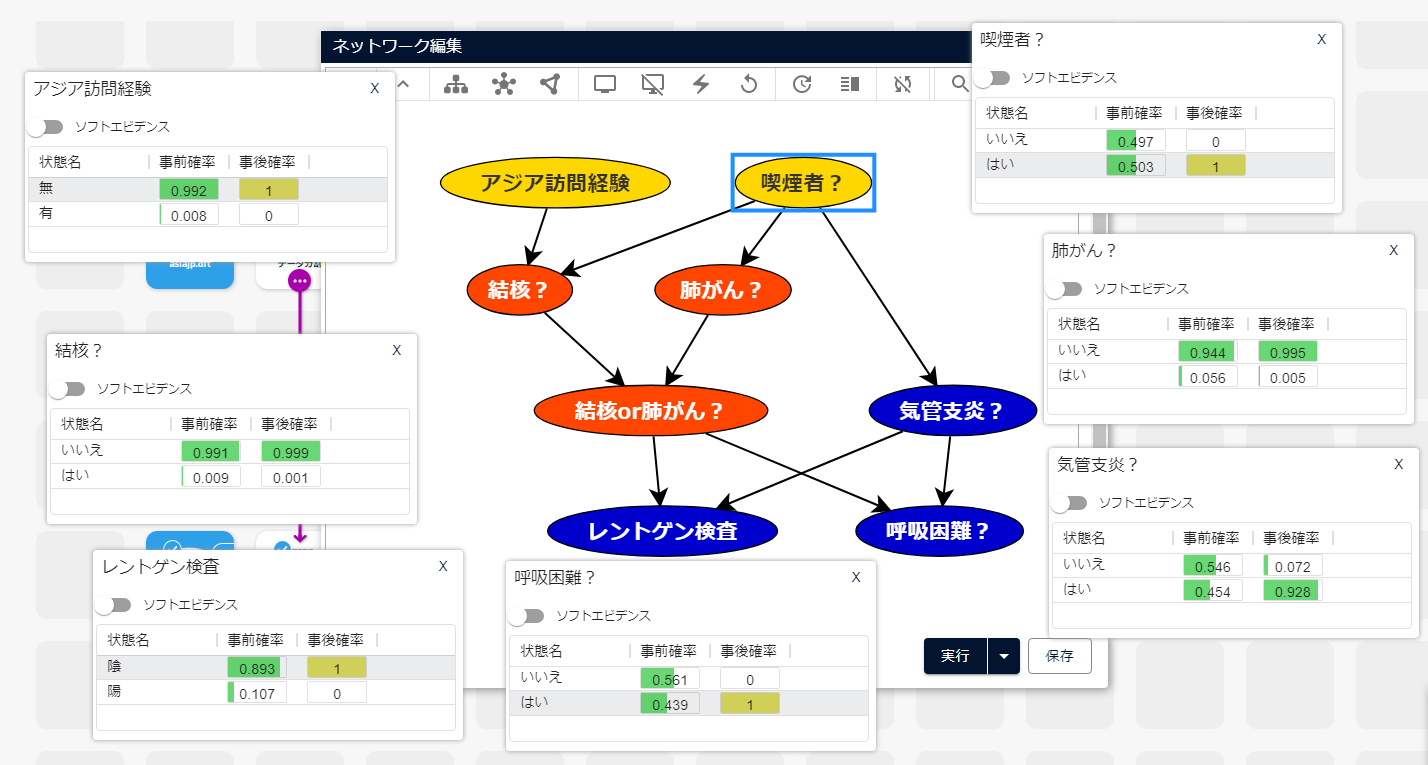Click the hierarchical layout icon

click(456, 85)
